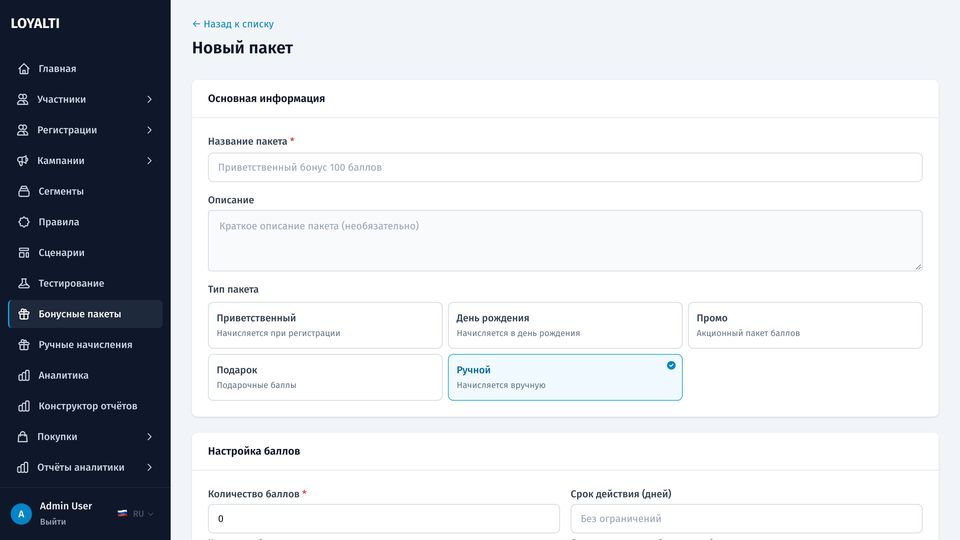The image size is (960, 540).
Task: Select the День рождения package type
Action: pos(565,325)
